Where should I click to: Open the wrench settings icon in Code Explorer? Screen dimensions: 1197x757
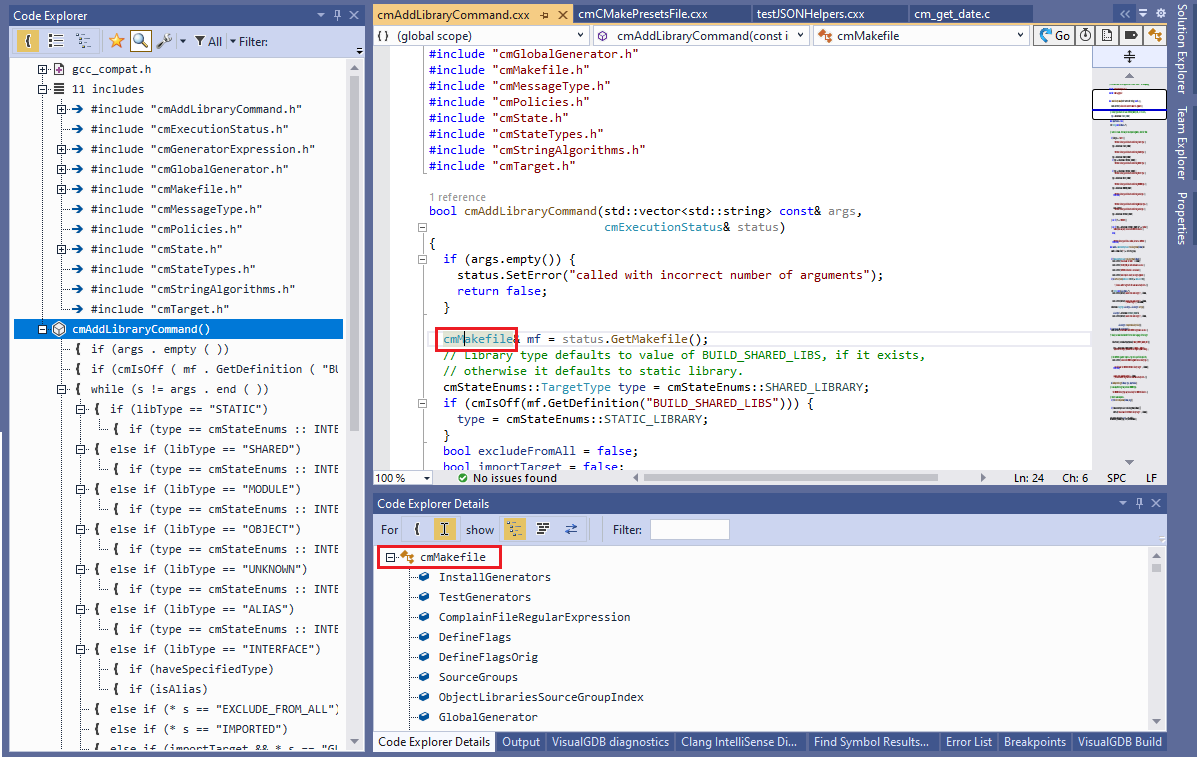tap(163, 41)
